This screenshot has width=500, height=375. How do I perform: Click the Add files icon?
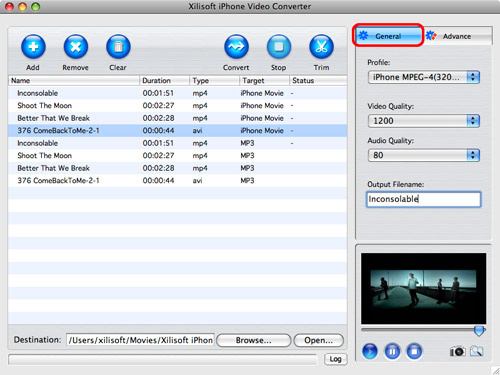tap(33, 47)
